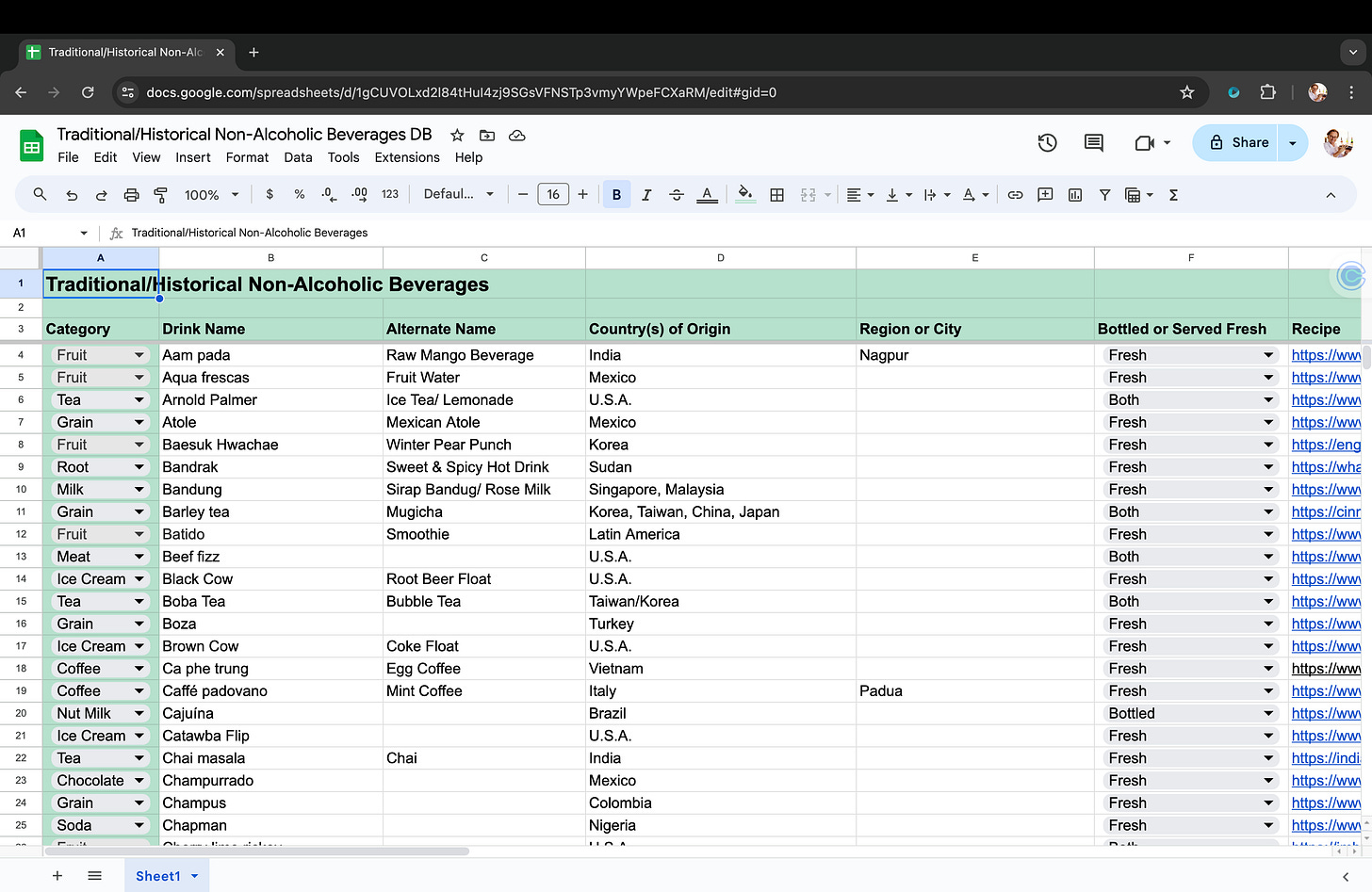This screenshot has width=1372, height=892.
Task: Open the Format menu
Action: pyautogui.click(x=247, y=157)
